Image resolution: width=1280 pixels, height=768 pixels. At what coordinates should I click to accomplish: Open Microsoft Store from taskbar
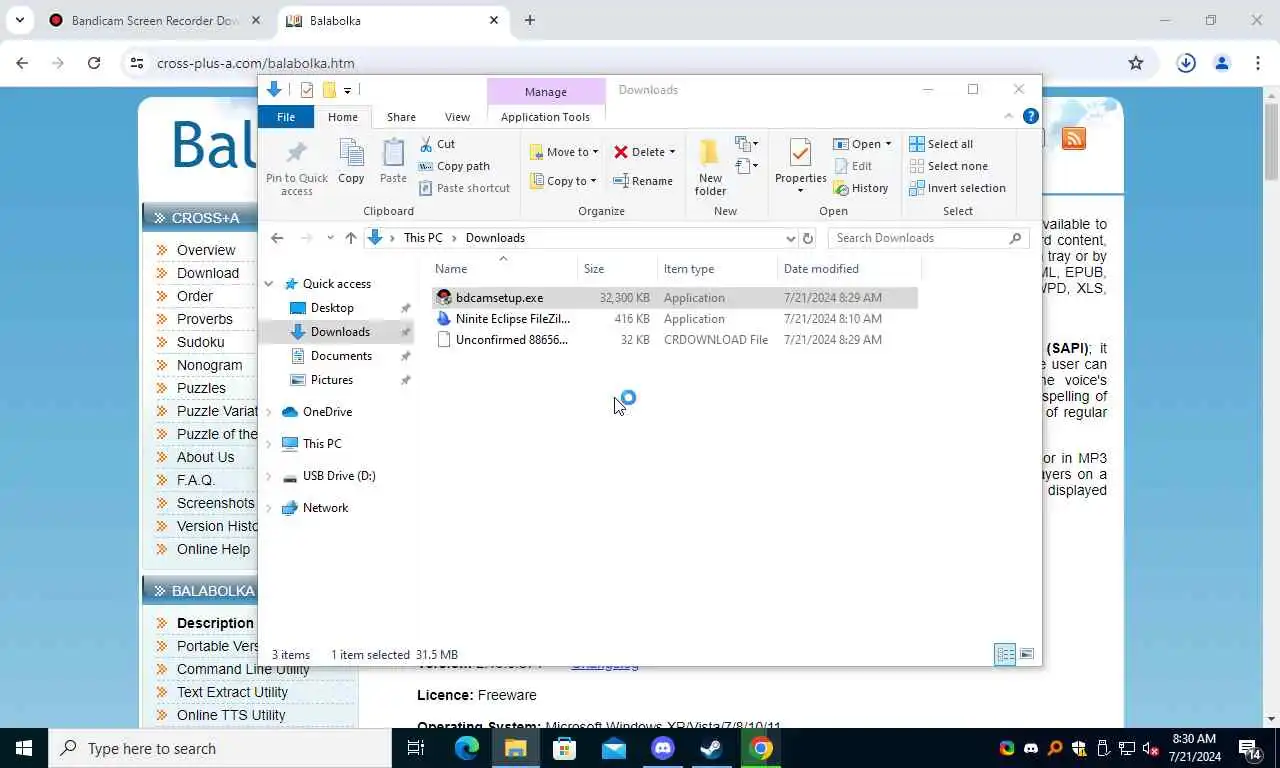click(565, 748)
